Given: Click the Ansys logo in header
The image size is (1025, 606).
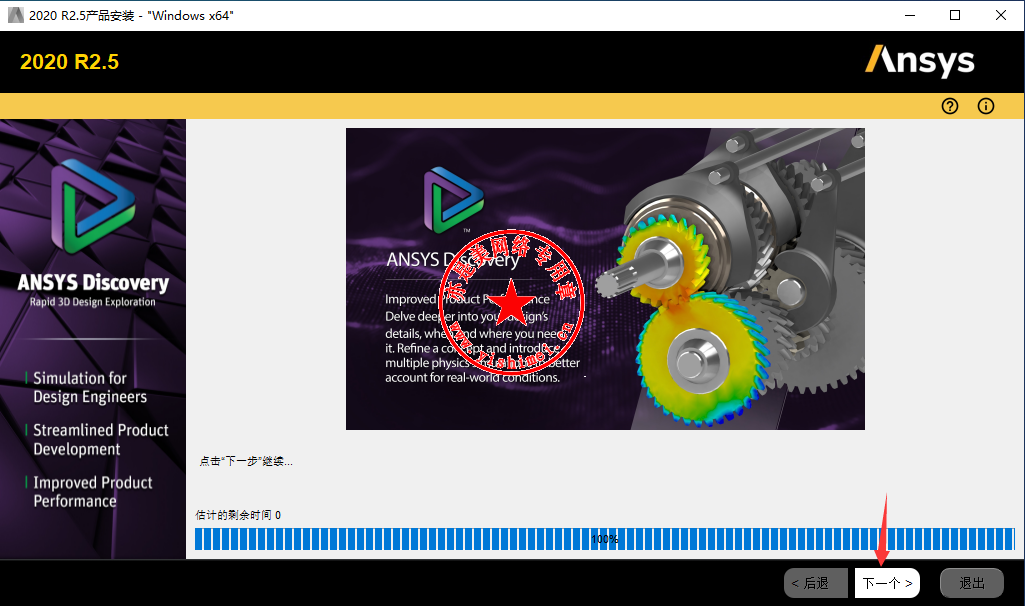Looking at the screenshot, I should (920, 60).
